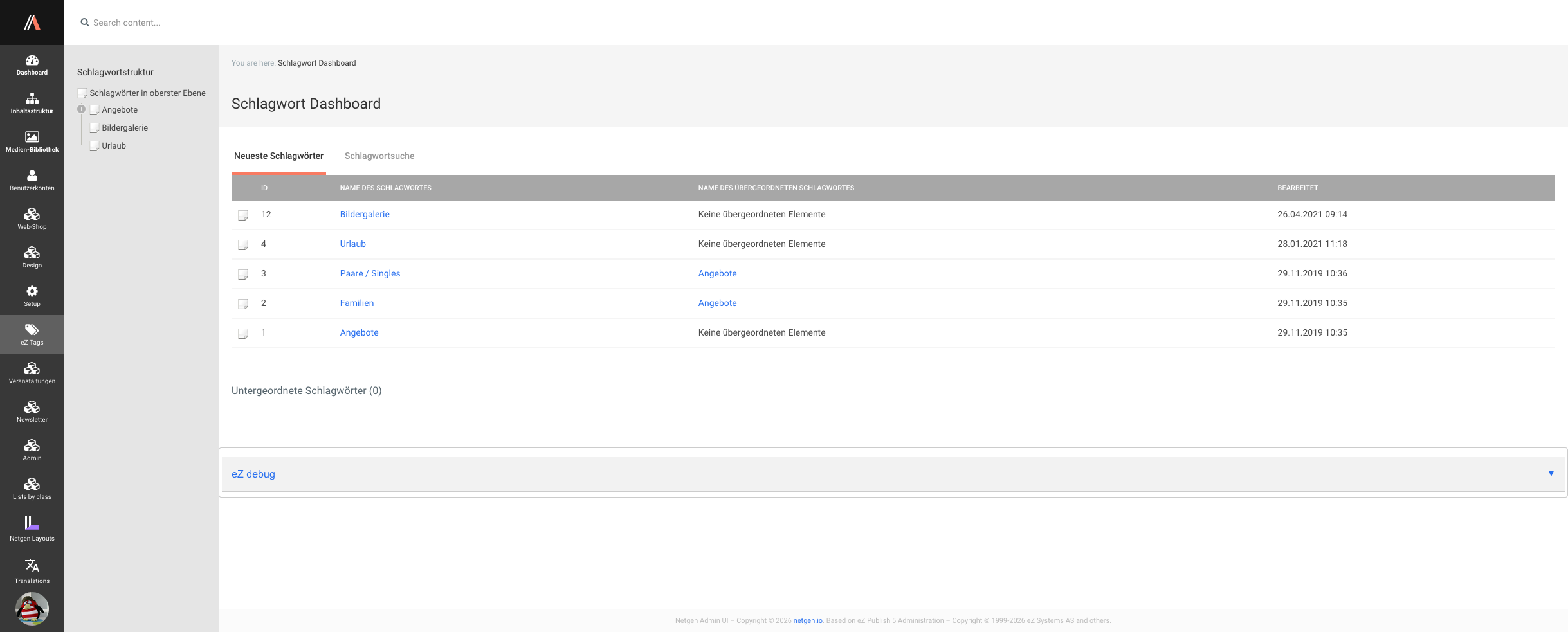The height and width of the screenshot is (632, 1568).
Task: Switch to the Schlagwortsuche tab
Action: [x=379, y=156]
